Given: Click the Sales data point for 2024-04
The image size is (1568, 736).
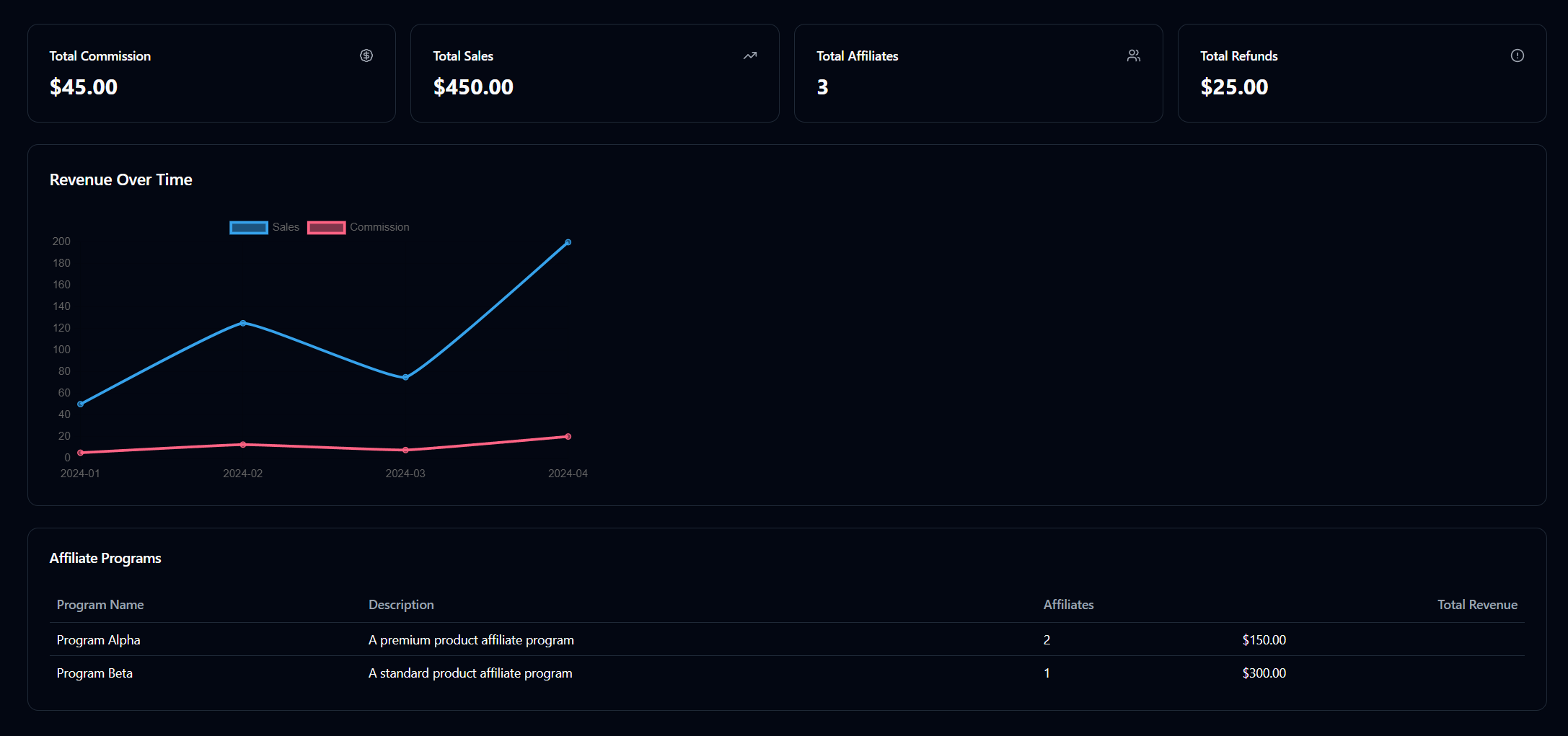Looking at the screenshot, I should coord(568,242).
